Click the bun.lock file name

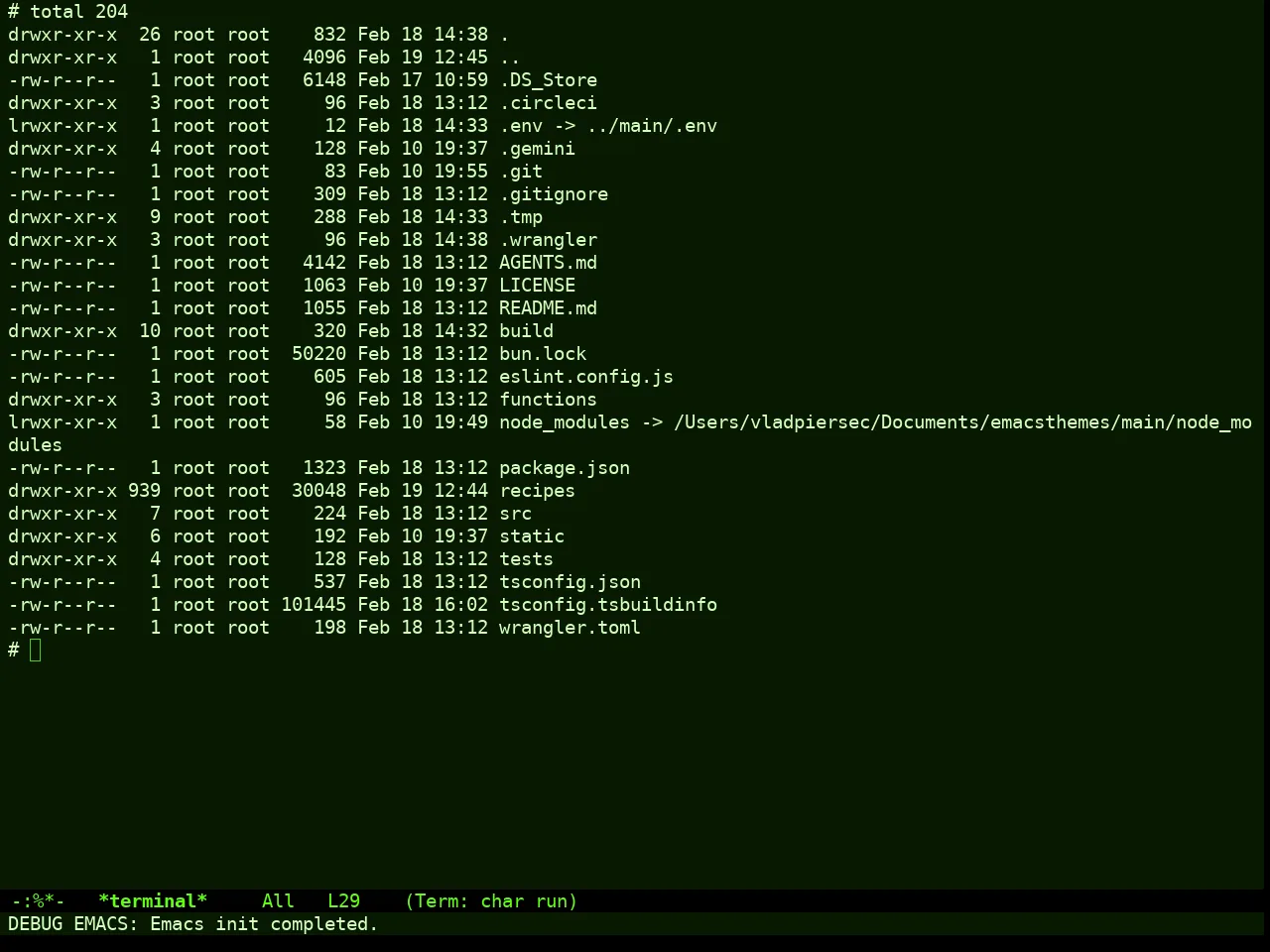click(543, 353)
